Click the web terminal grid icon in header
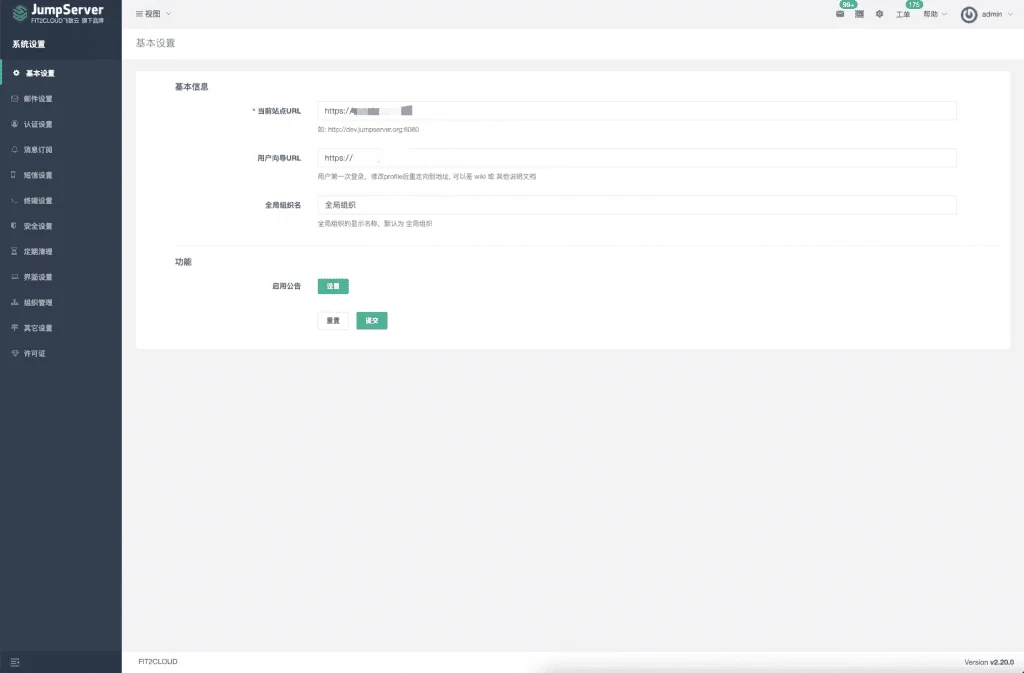The image size is (1024, 673). coord(859,14)
